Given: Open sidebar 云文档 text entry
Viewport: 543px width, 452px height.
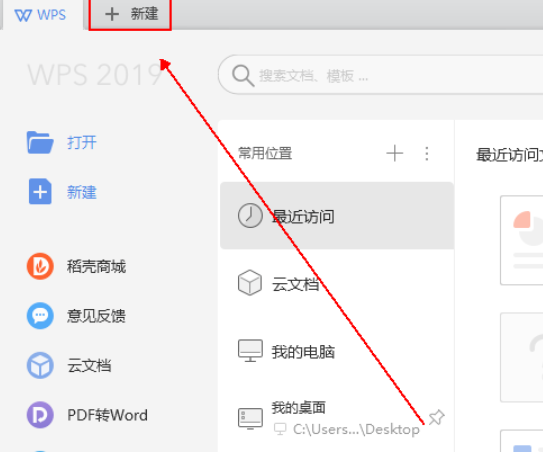Looking at the screenshot, I should (89, 366).
